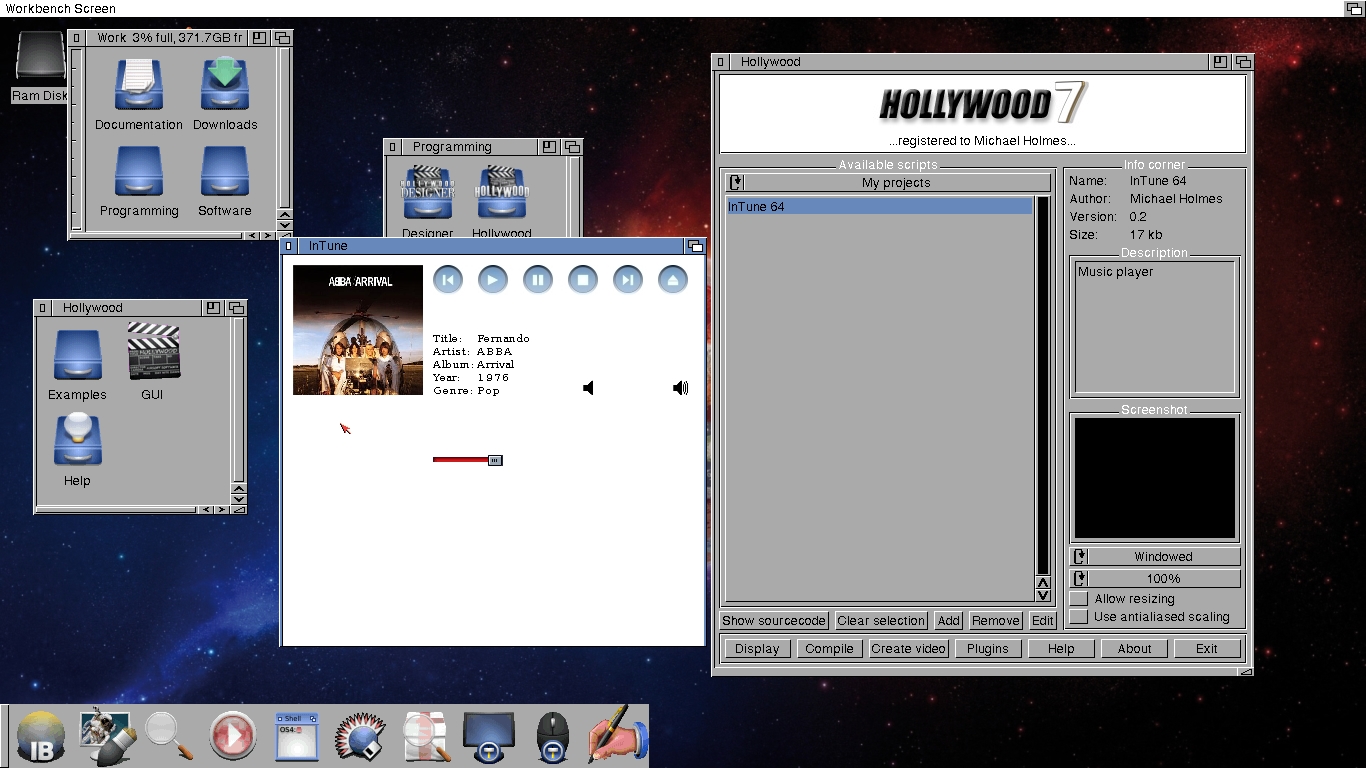Click Exit in Hollywood window
The width and height of the screenshot is (1366, 768).
click(x=1207, y=648)
